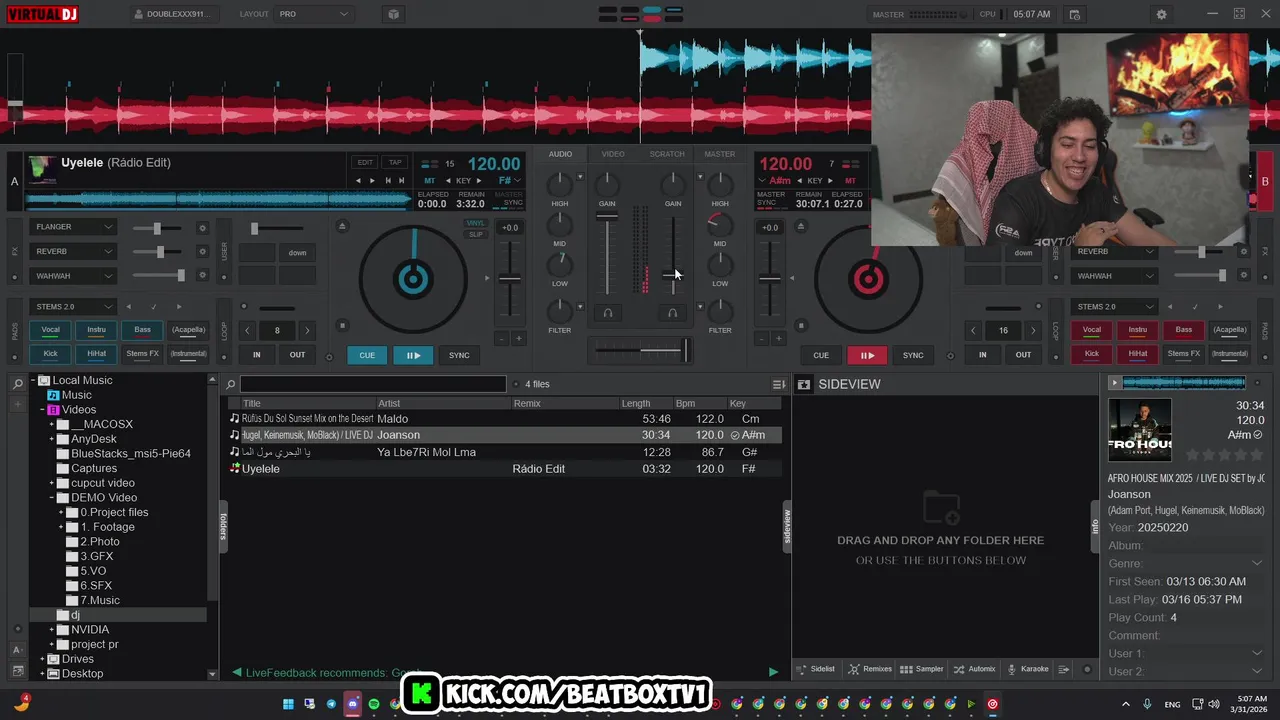
Task: Open the Sampler panel
Action: (x=922, y=669)
